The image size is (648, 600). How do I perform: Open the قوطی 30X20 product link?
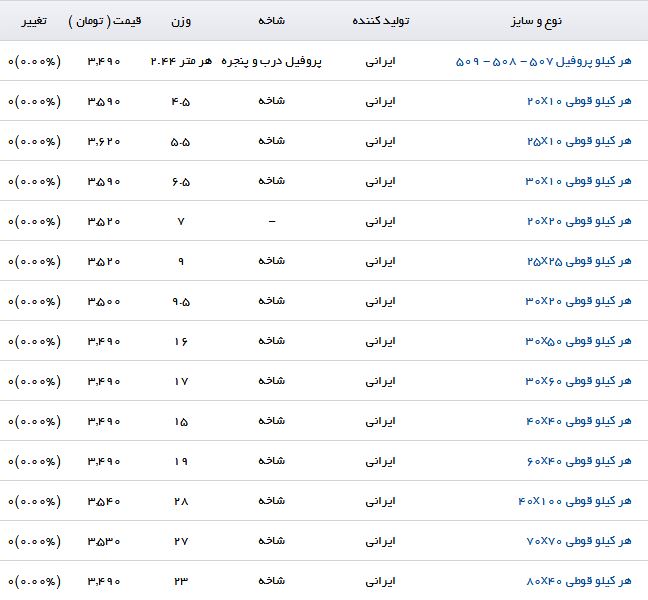point(579,301)
